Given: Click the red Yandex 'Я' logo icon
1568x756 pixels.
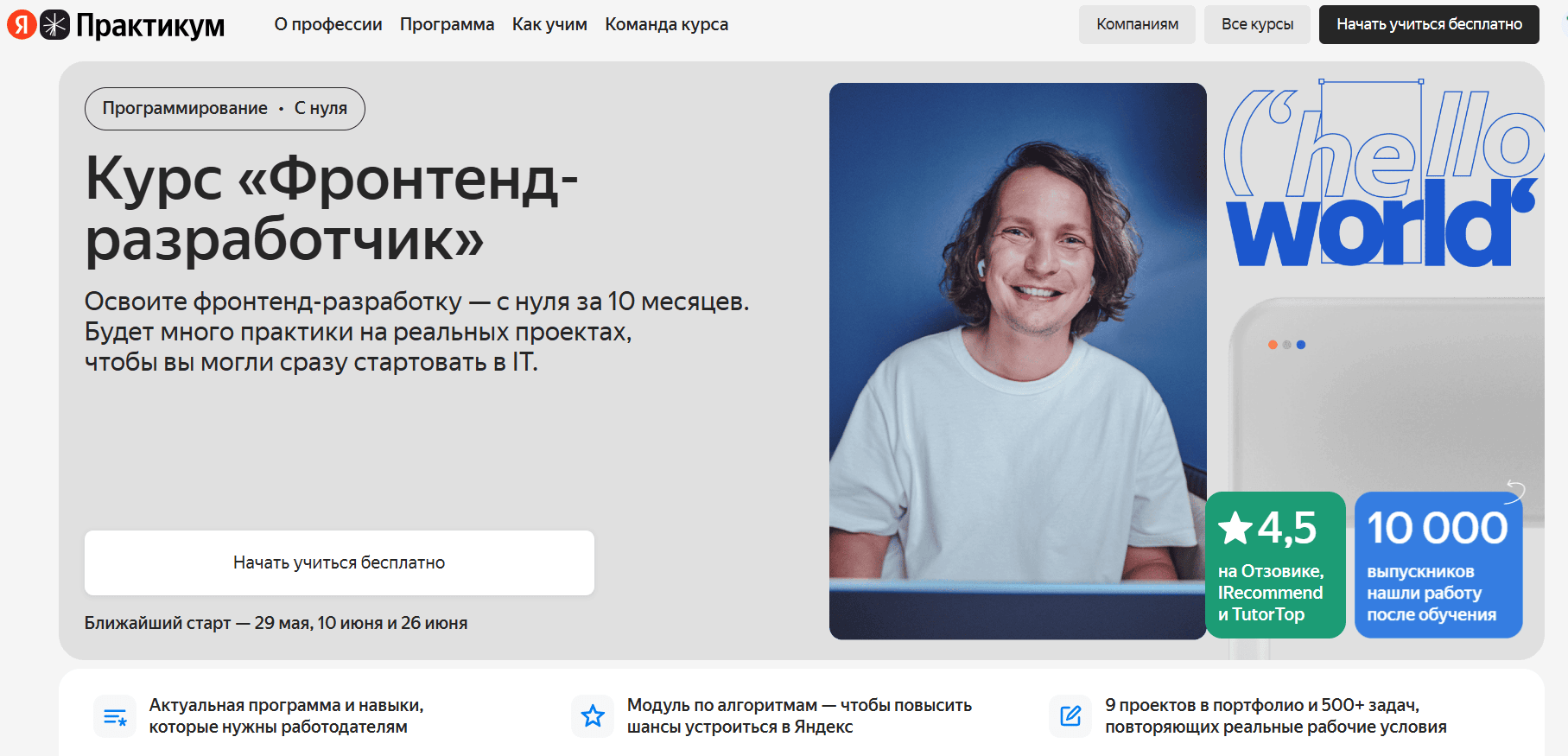Looking at the screenshot, I should [22, 24].
